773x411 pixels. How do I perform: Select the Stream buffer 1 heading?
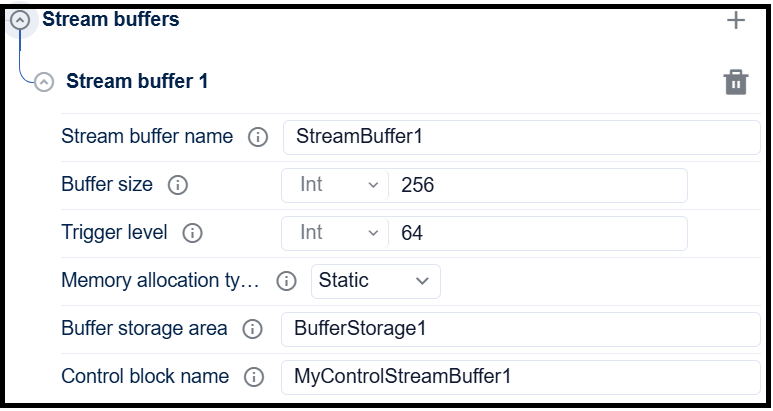pos(137,81)
